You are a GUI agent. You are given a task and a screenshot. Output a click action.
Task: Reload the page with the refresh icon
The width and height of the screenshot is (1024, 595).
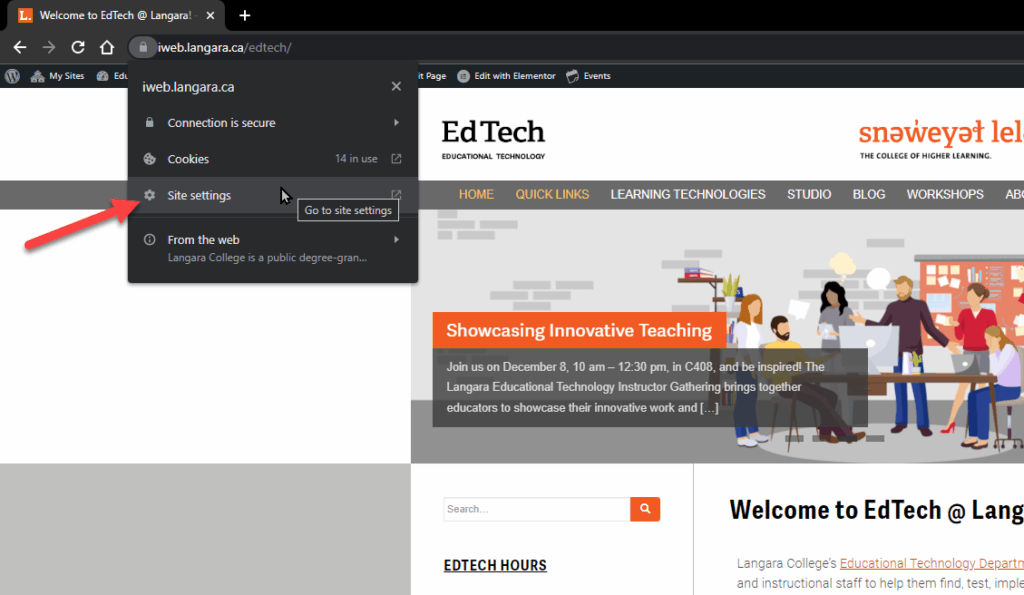click(78, 47)
